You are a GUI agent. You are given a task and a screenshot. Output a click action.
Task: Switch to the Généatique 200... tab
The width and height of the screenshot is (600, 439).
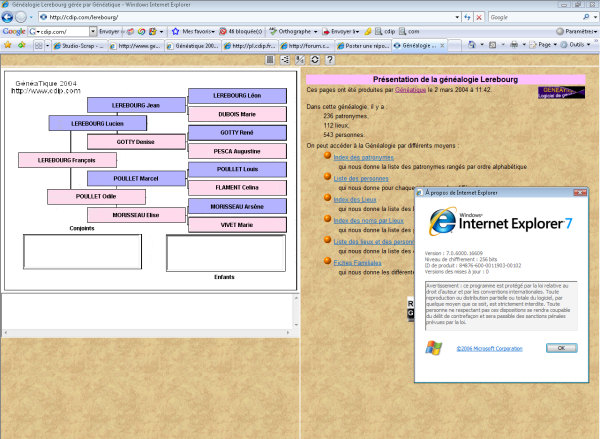coord(193,46)
